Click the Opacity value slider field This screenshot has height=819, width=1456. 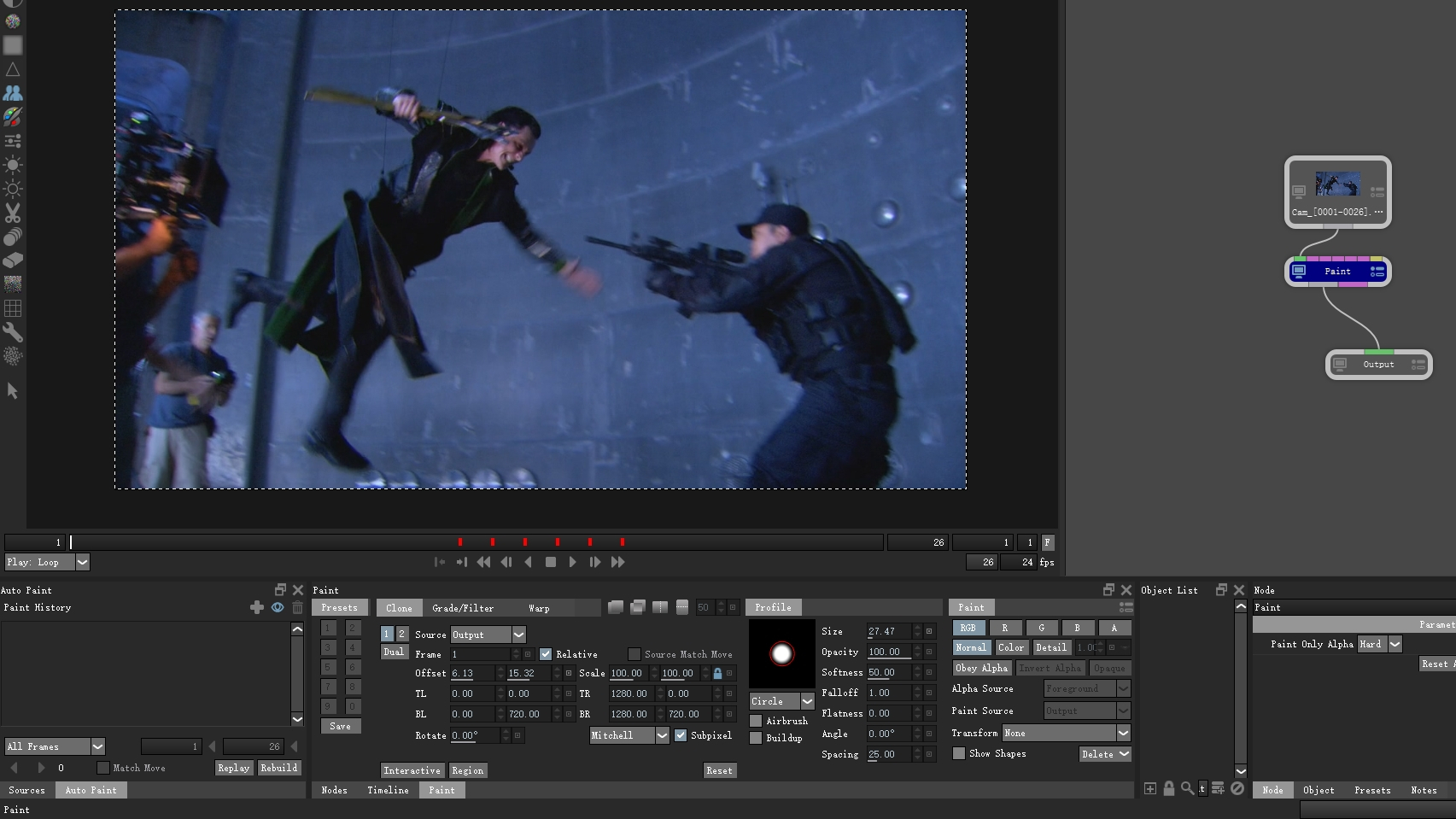coord(889,652)
